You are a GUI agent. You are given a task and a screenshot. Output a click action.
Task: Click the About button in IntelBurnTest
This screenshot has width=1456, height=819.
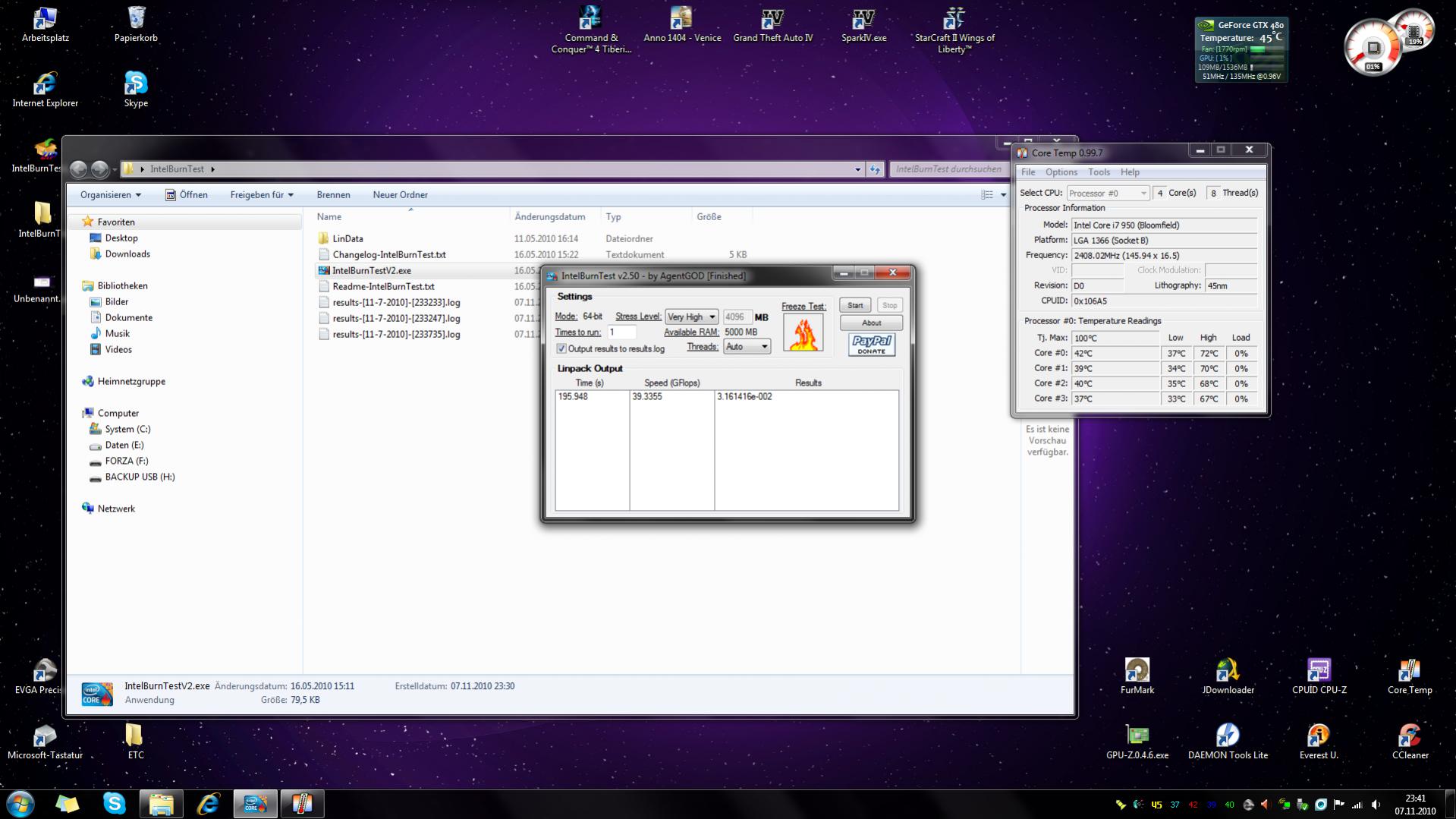(x=871, y=323)
